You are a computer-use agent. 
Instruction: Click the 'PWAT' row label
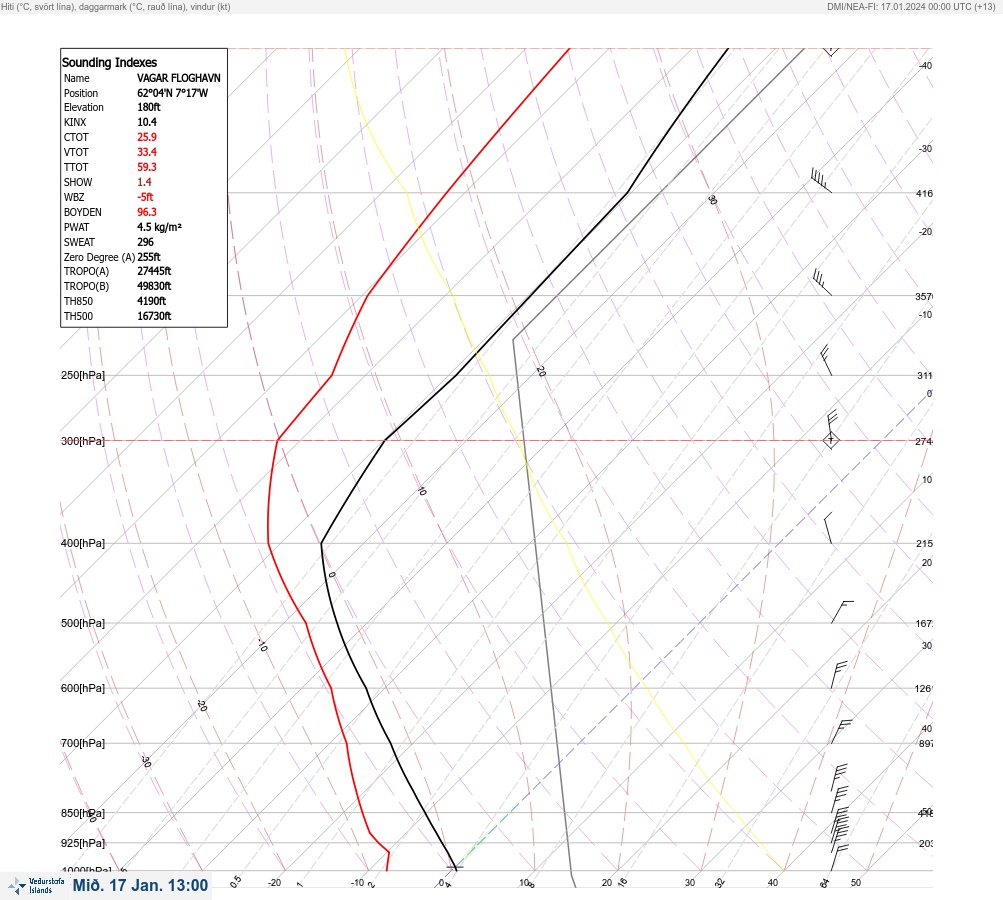76,227
